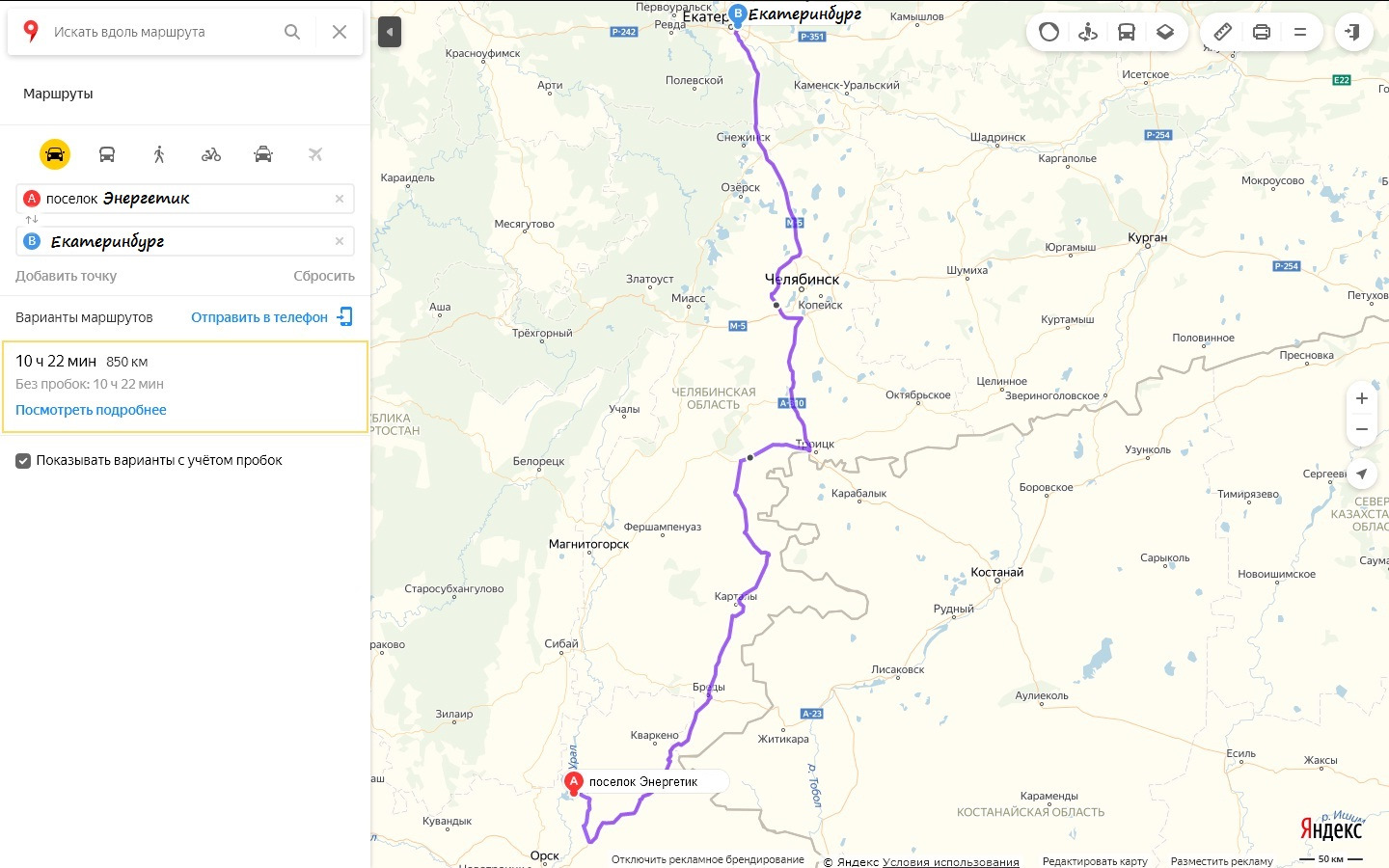Show the traffic jams layer icon
The height and width of the screenshot is (868, 1389).
coord(1049,32)
